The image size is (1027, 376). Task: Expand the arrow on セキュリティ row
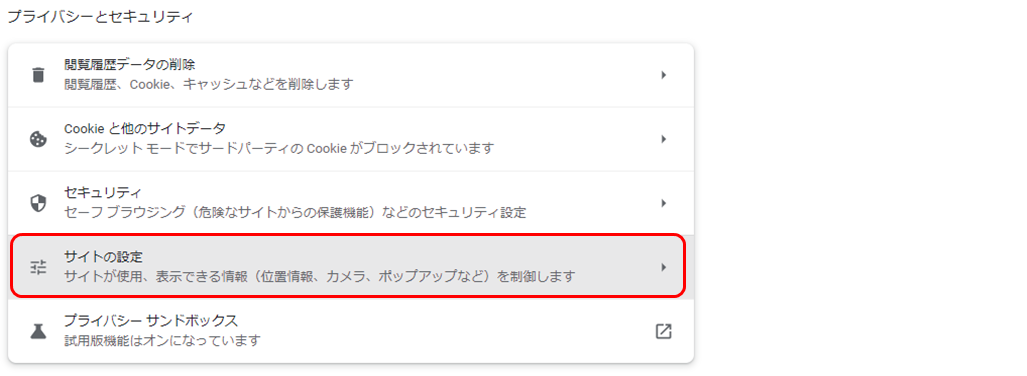(663, 203)
